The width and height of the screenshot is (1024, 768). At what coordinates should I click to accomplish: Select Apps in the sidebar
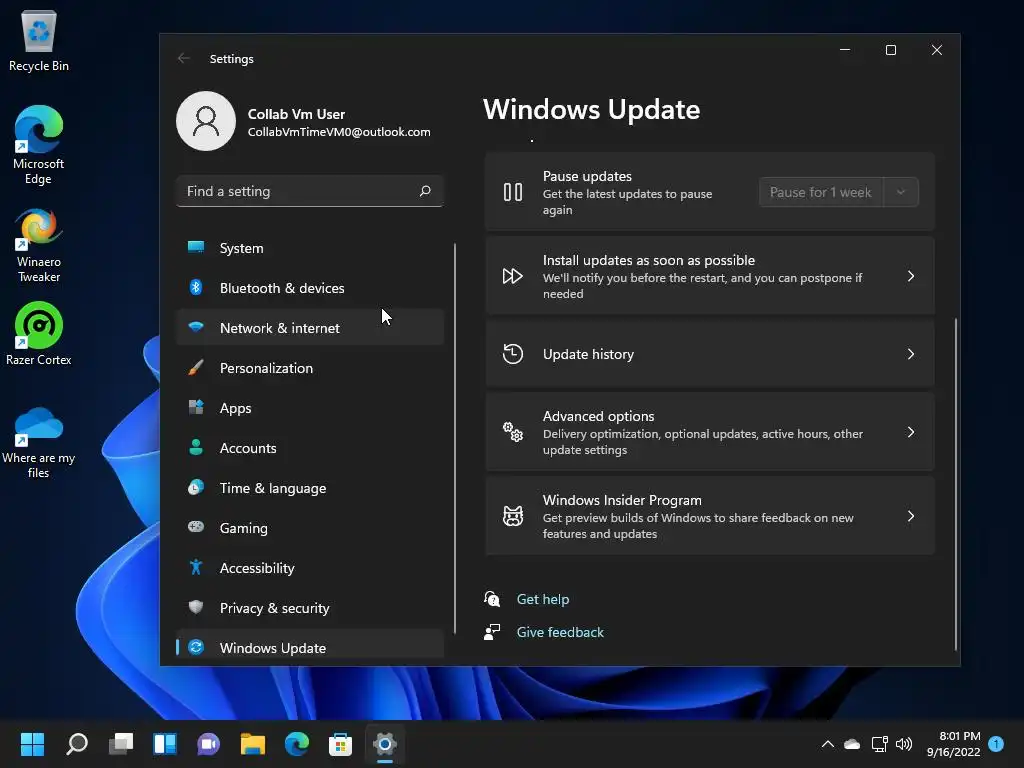pyautogui.click(x=310, y=408)
